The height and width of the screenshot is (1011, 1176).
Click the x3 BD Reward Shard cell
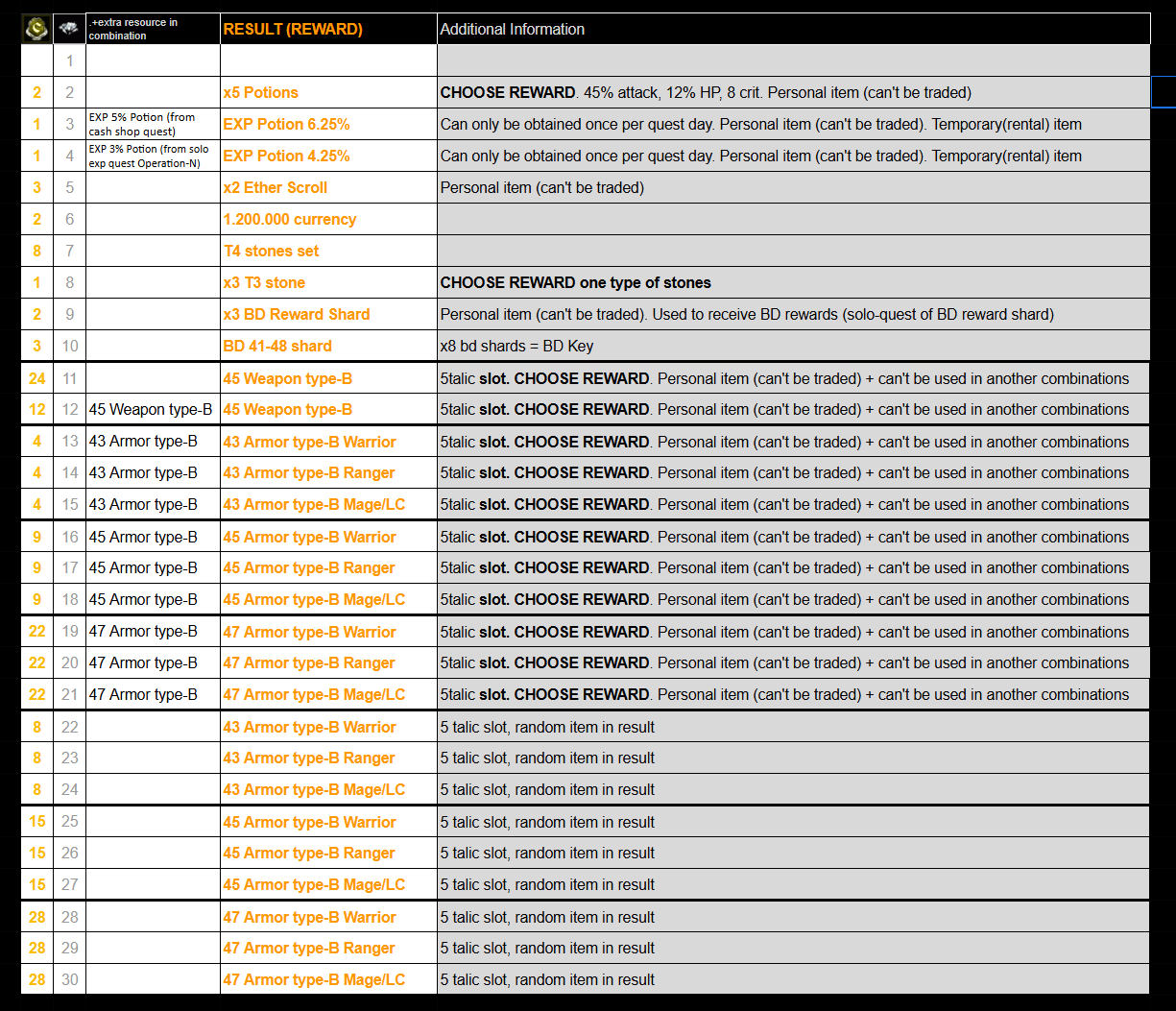[x=296, y=314]
